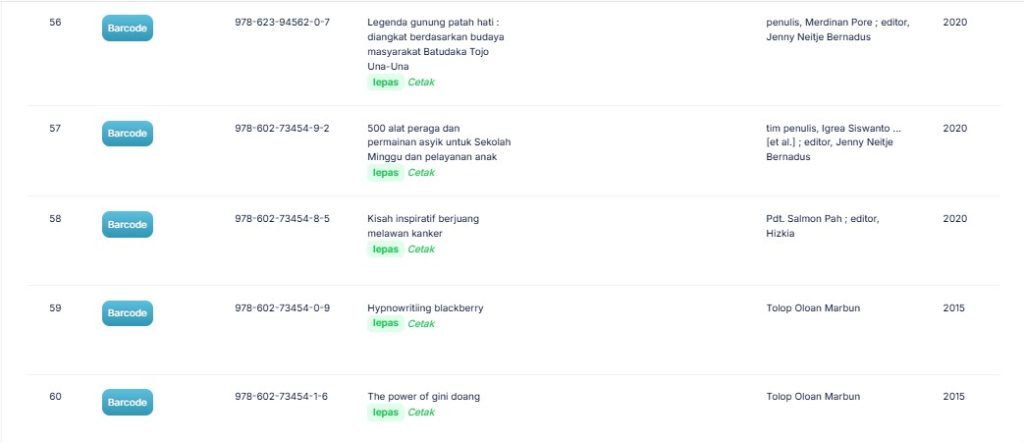Click the lepas badge in row 57
Screen dimensions: 1024x443
tap(385, 173)
